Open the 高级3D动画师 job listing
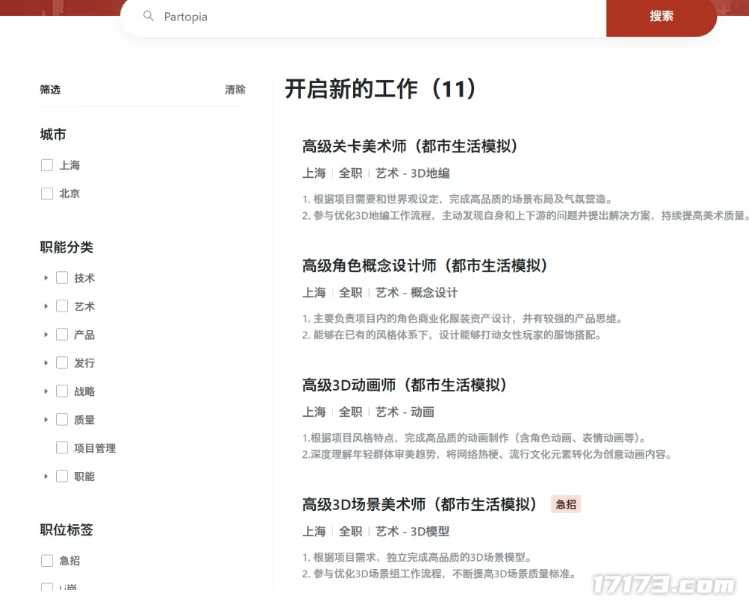This screenshot has width=749, height=606. [x=404, y=385]
